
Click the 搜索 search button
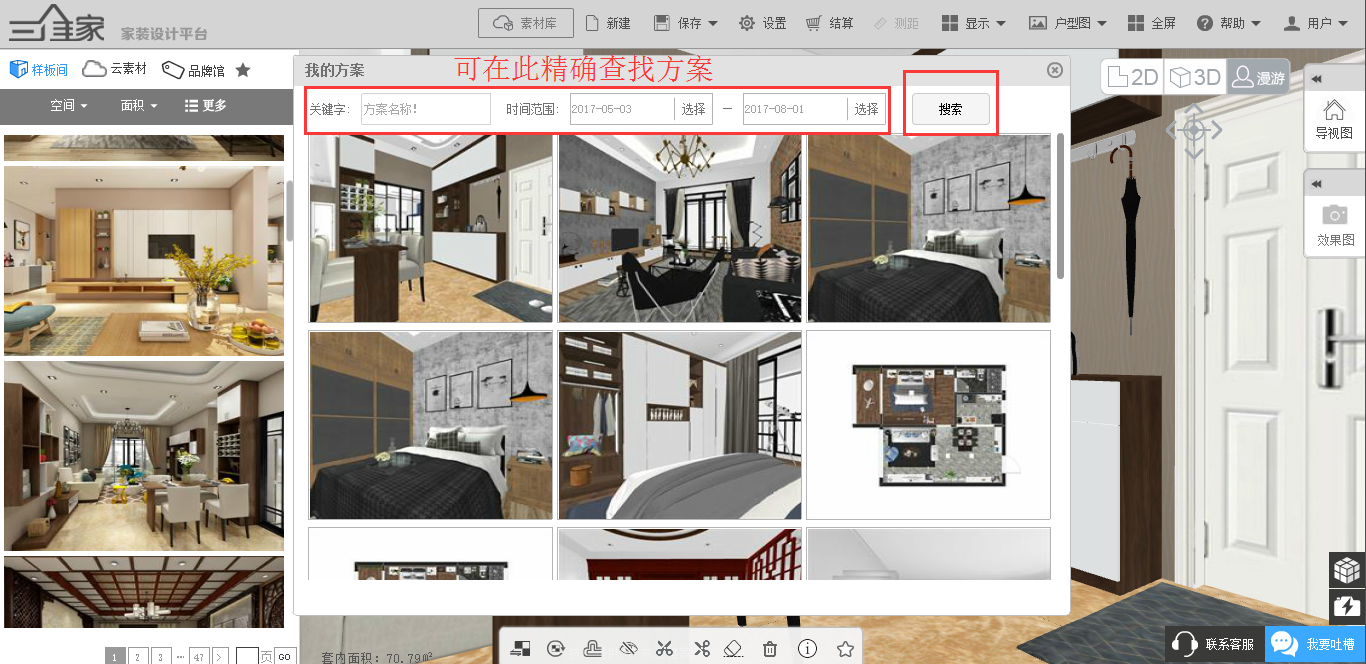[950, 109]
